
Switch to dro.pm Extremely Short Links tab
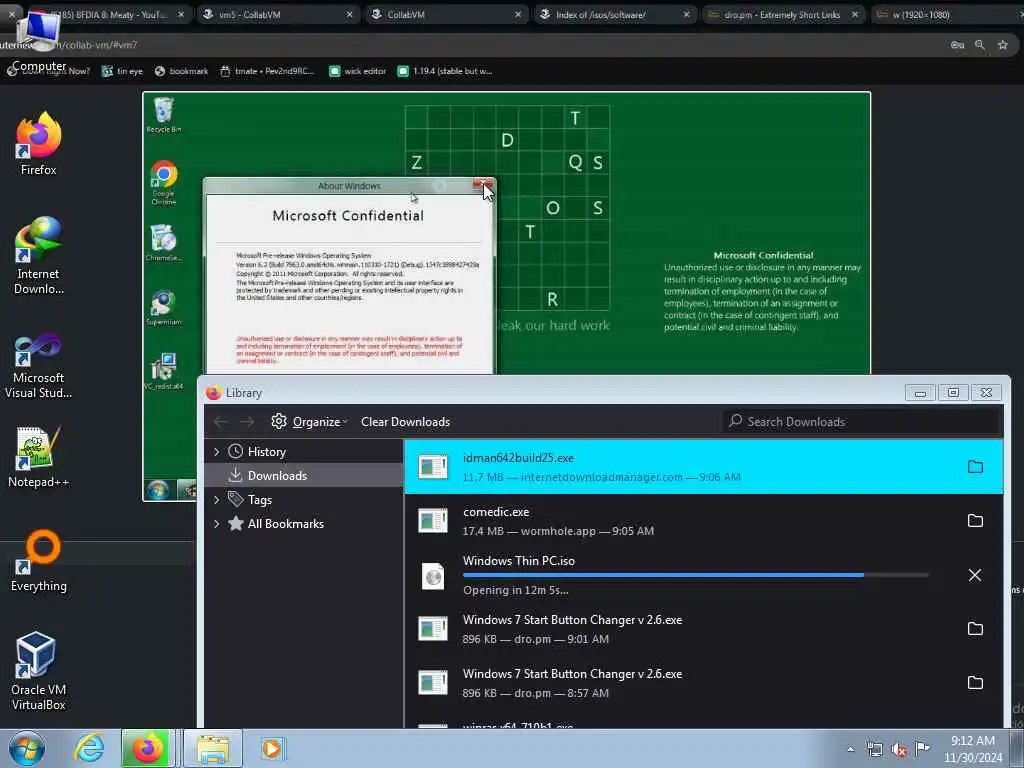point(784,14)
